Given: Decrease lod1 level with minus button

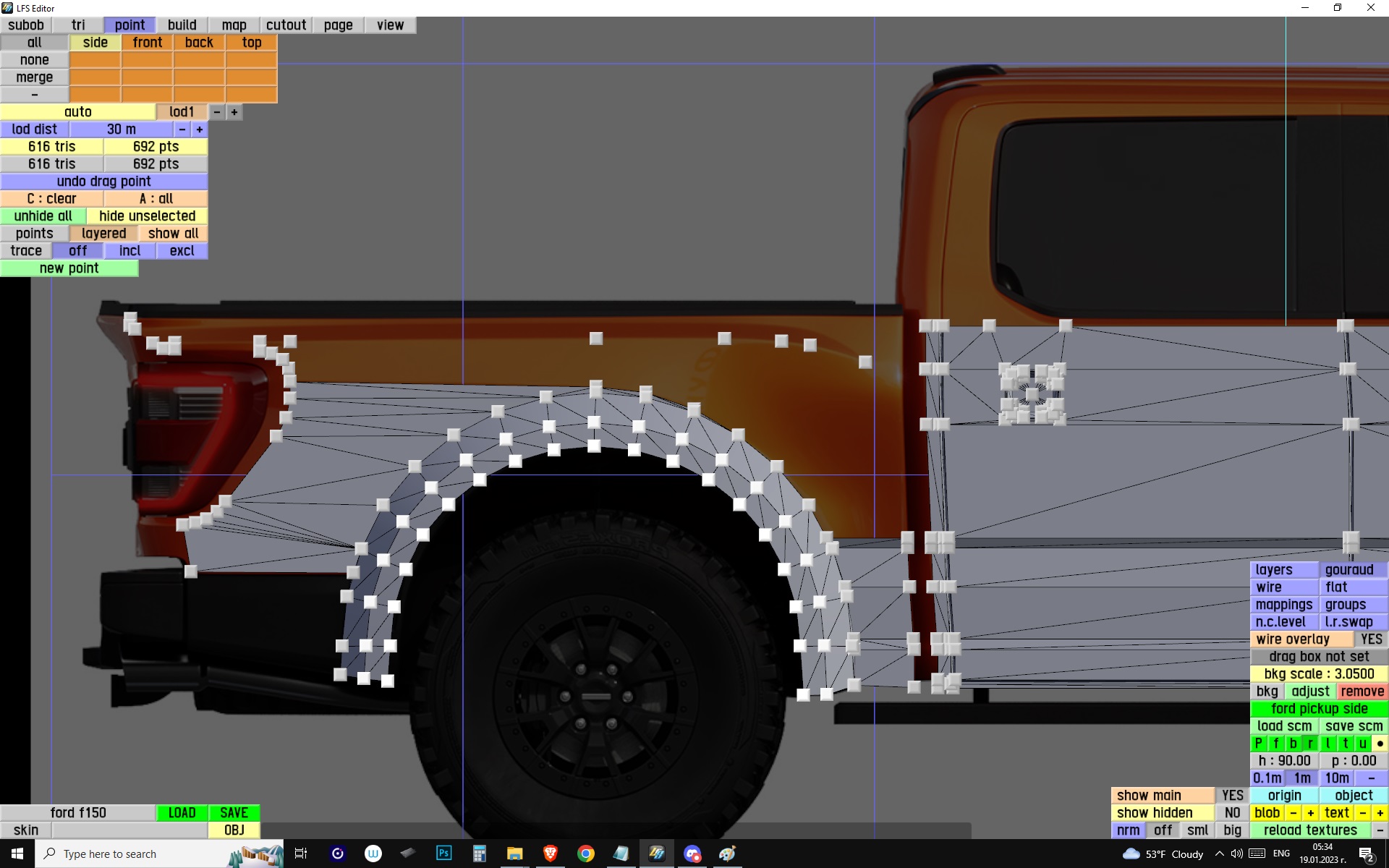Looking at the screenshot, I should tap(217, 112).
